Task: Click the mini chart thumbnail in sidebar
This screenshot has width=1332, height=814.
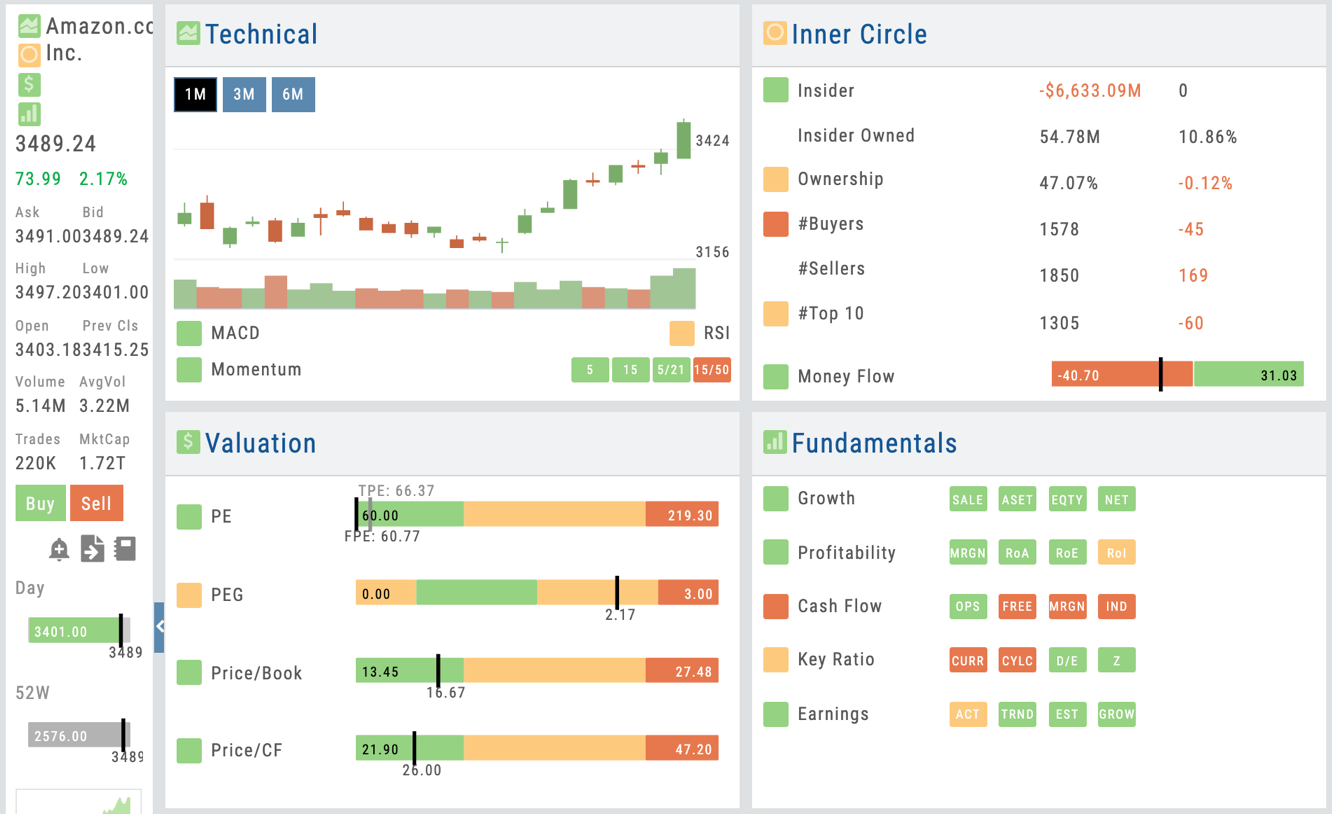Action: pos(78,802)
